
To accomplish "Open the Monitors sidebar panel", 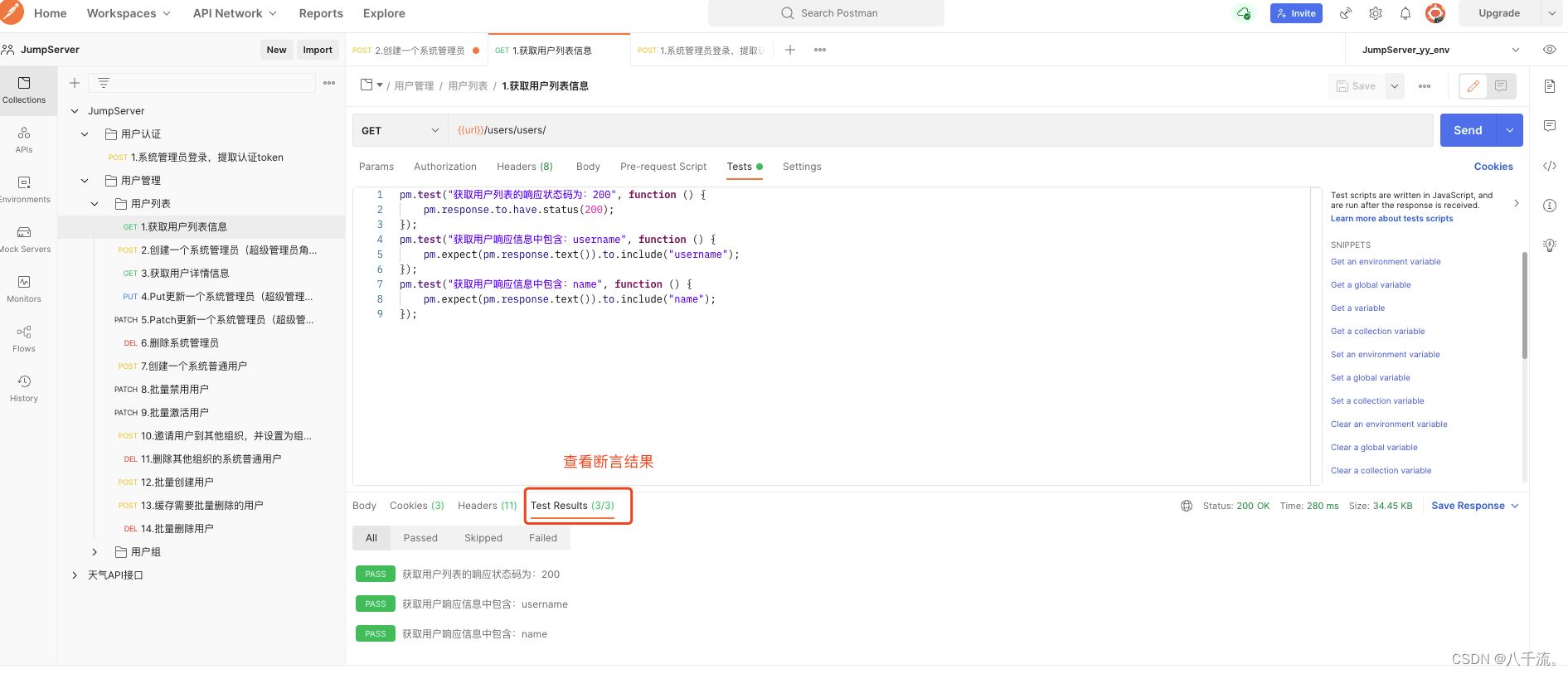I will click(24, 289).
